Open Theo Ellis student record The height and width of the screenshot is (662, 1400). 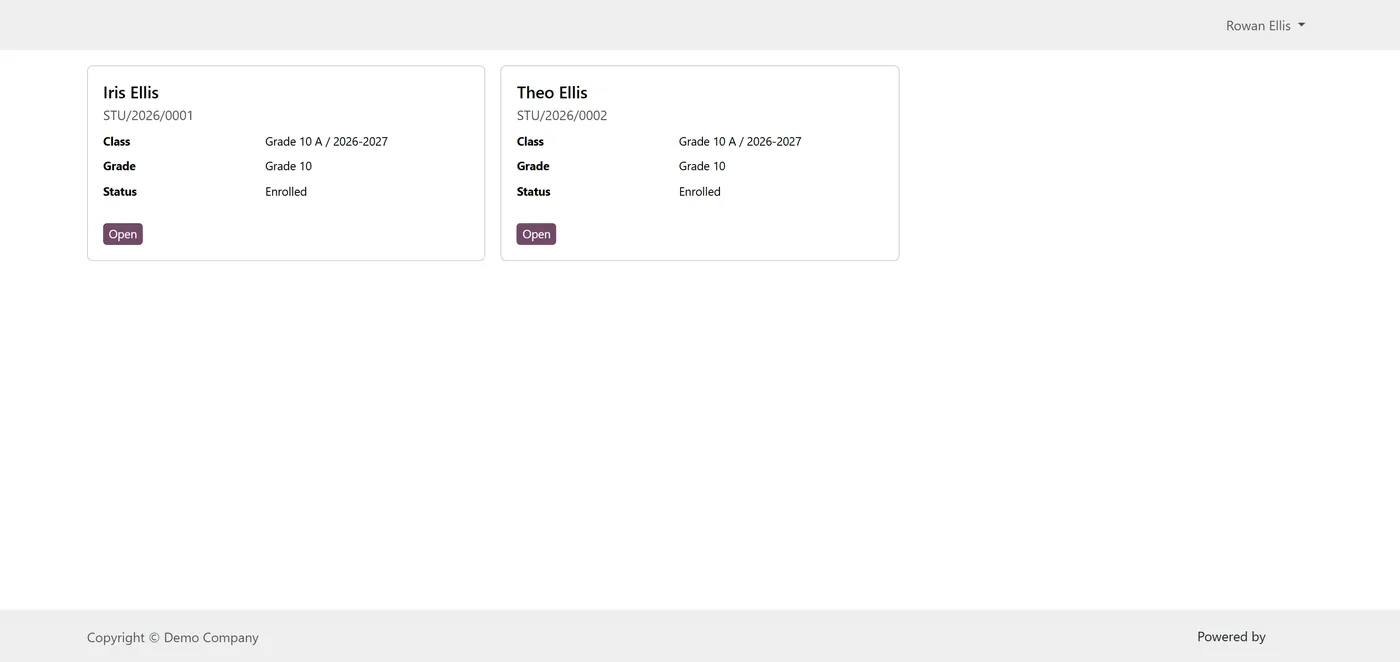pos(536,234)
